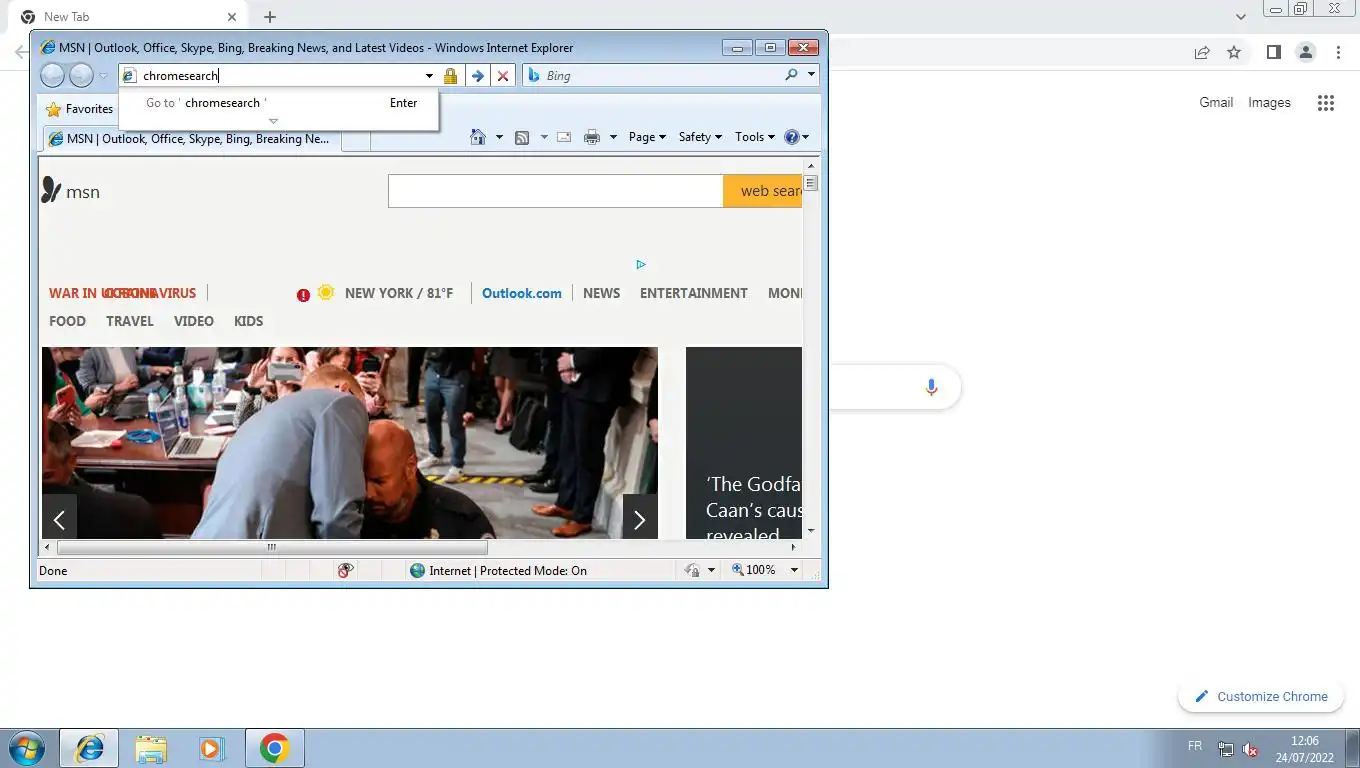Click the Help question mark icon

coord(792,137)
